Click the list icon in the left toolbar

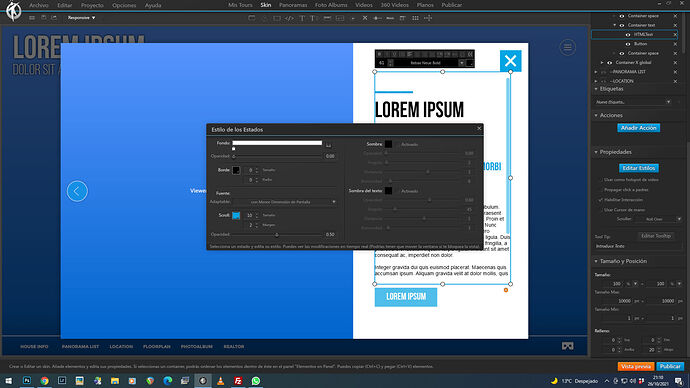pos(32,18)
